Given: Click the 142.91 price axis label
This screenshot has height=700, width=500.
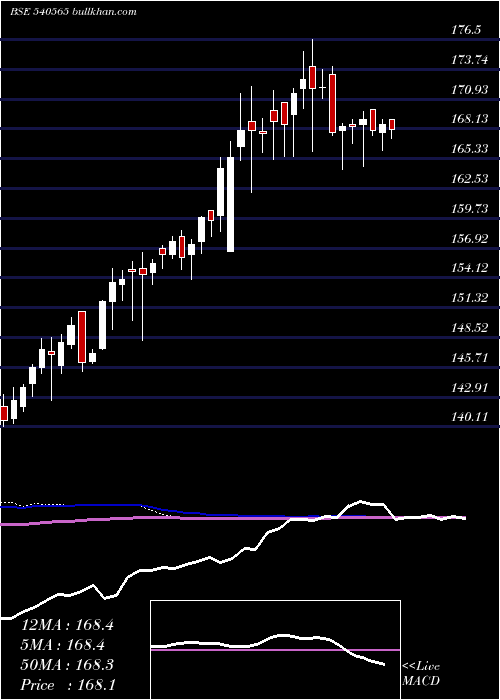Looking at the screenshot, I should click(x=470, y=388).
